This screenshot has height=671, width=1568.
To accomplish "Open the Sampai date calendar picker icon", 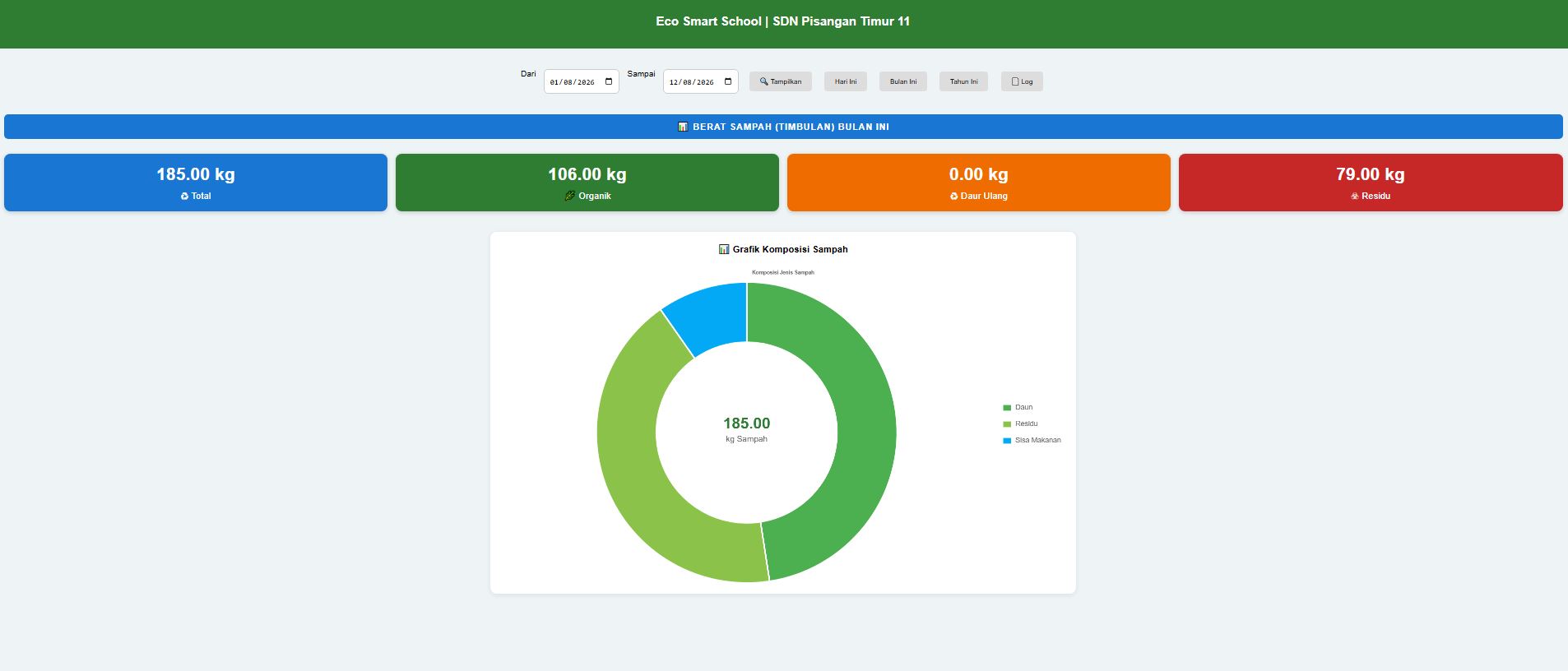I will click(x=728, y=81).
